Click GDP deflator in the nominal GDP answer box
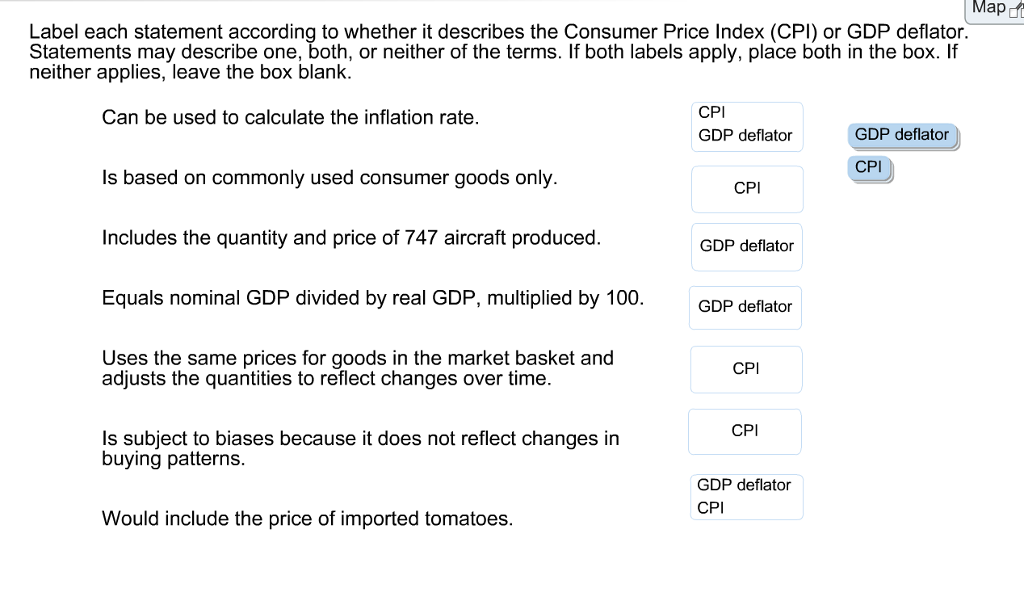Viewport: 1024px width, 601px height. [x=744, y=307]
